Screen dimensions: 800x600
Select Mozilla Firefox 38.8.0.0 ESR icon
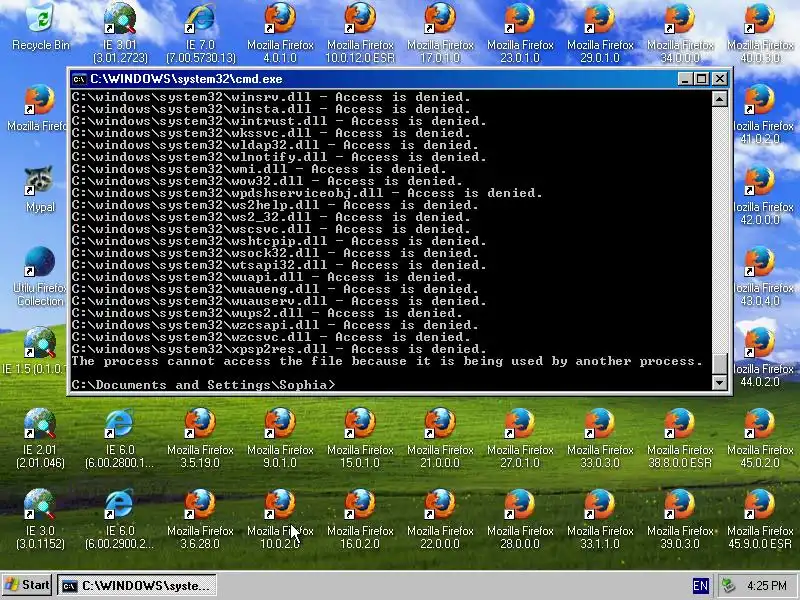(680, 438)
